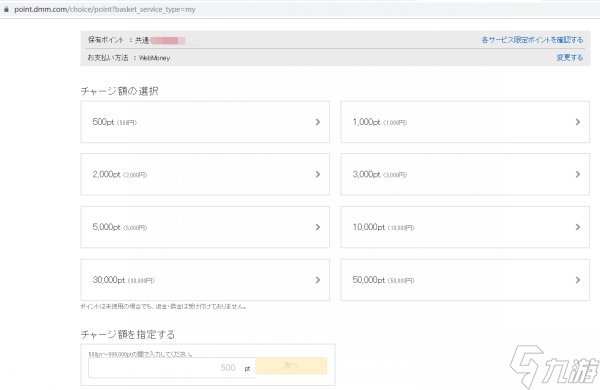Select the 500pt charge option

205,122
